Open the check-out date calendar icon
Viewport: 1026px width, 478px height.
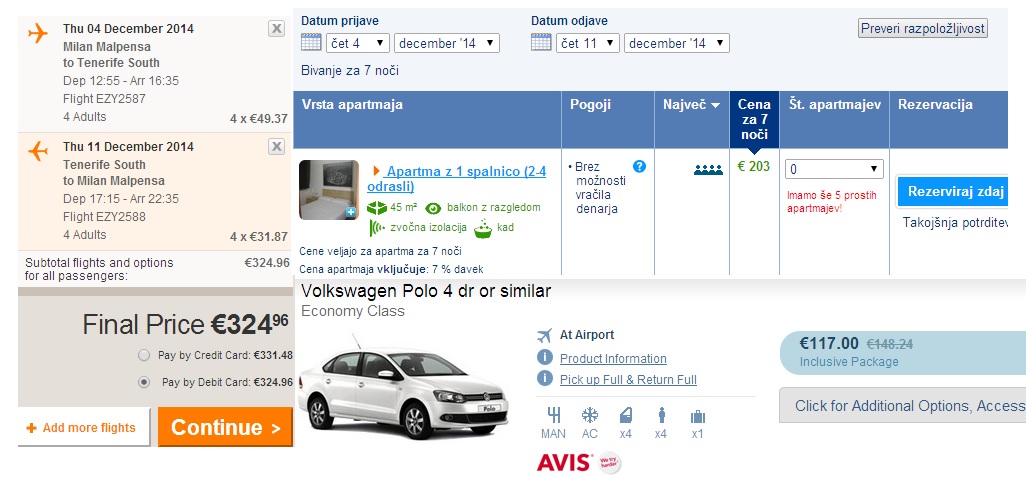coord(541,42)
